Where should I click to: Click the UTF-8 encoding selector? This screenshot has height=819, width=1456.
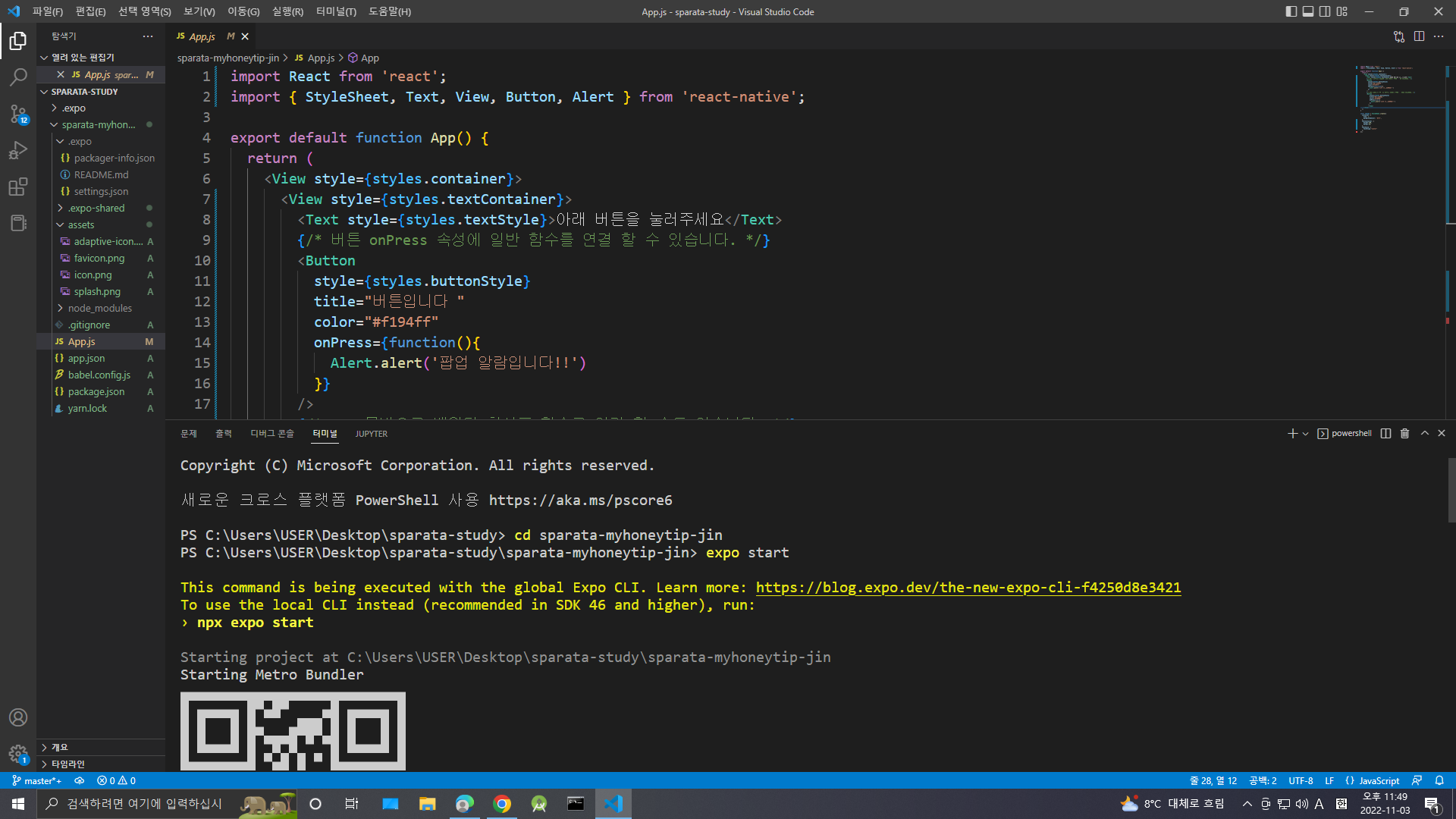coord(1301,780)
